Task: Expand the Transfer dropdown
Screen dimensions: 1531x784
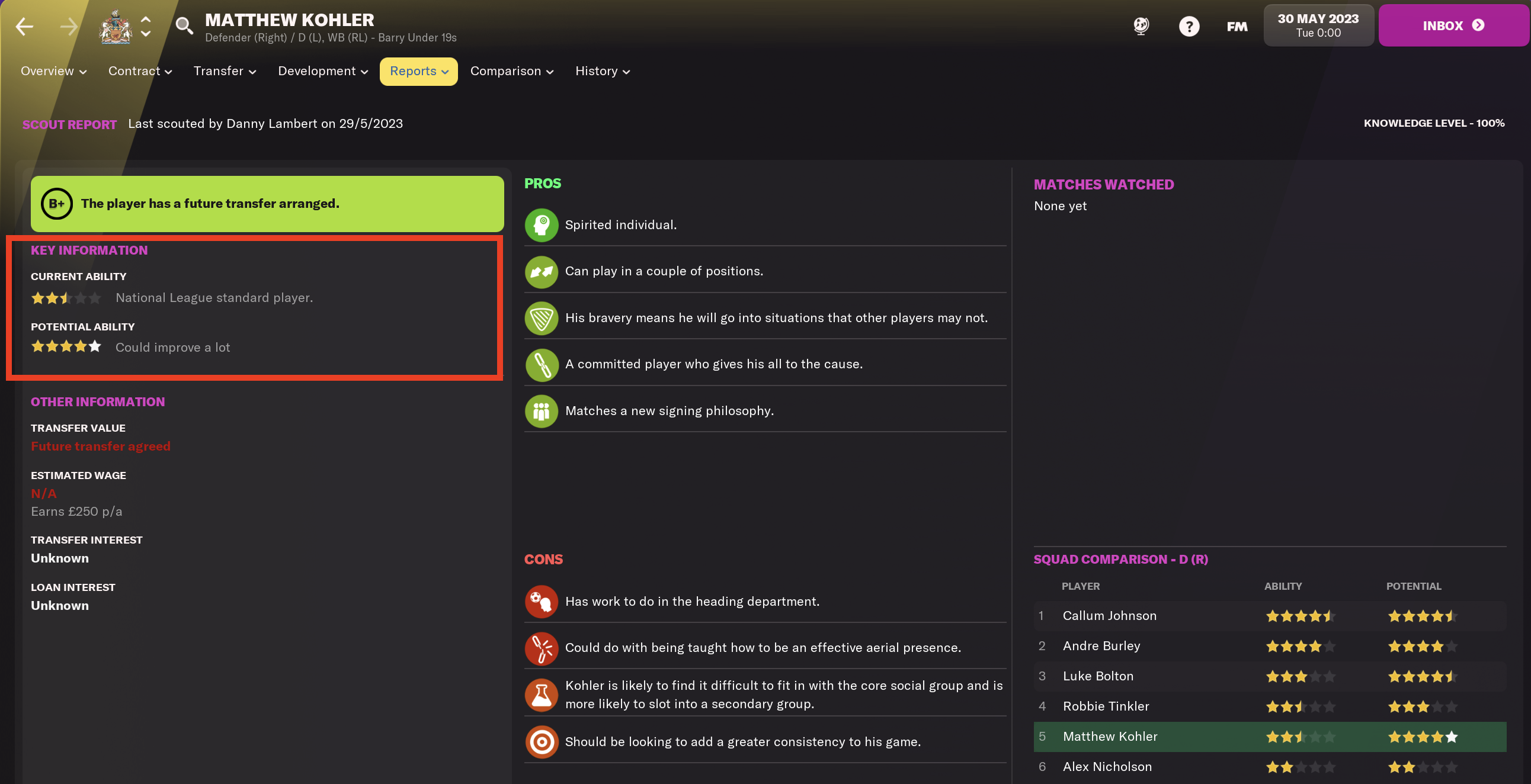Action: pyautogui.click(x=225, y=71)
